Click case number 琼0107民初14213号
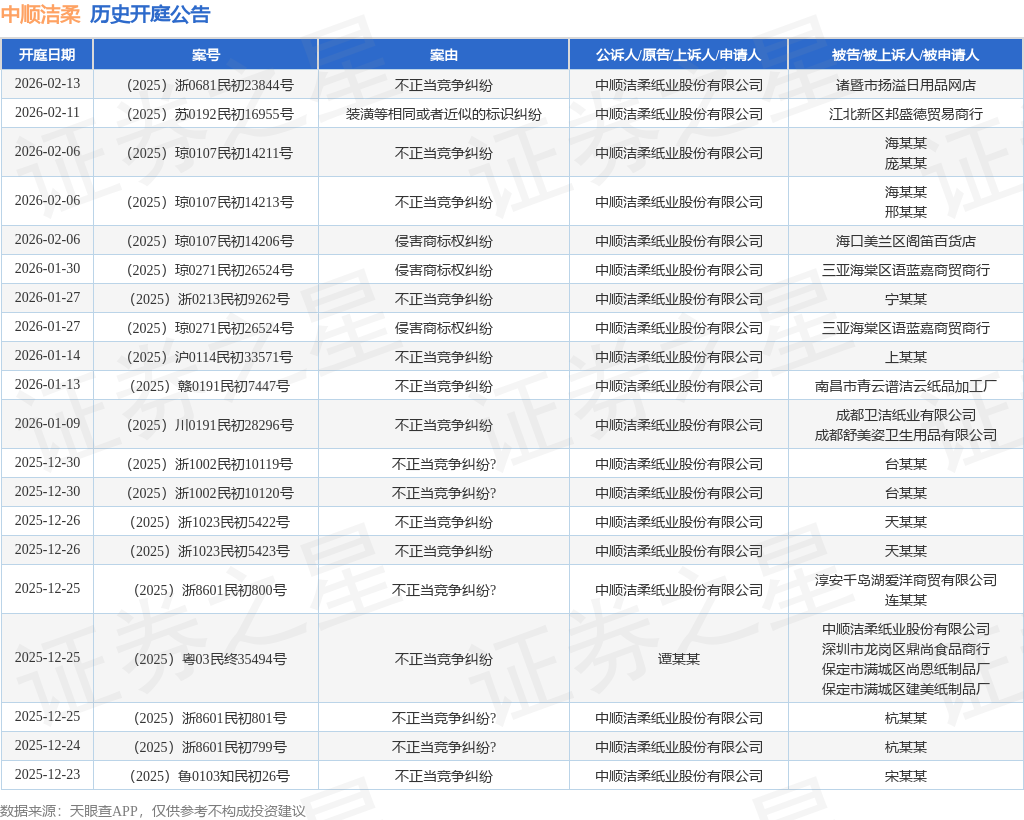This screenshot has width=1024, height=820. (x=210, y=202)
